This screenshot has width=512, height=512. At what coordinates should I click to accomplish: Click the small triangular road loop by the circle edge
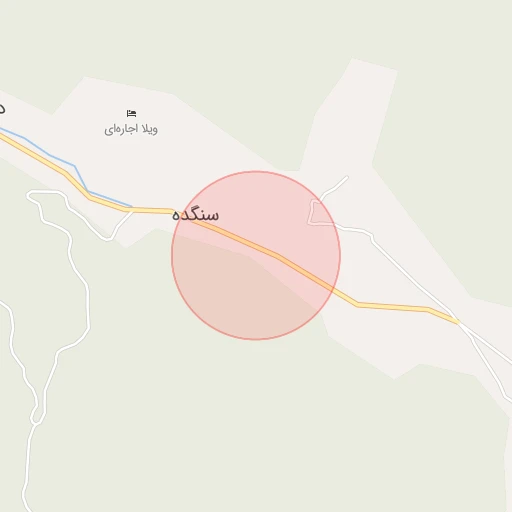317,213
